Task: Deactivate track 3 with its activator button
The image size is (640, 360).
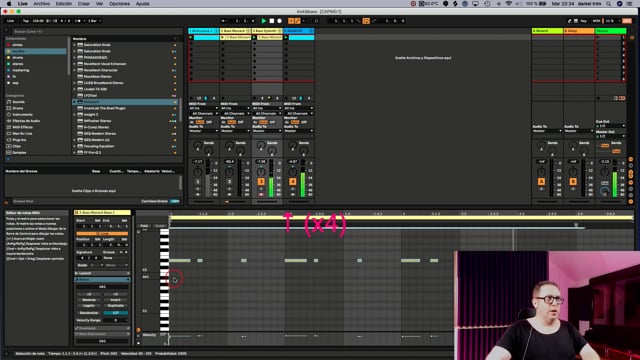Action: point(261,182)
